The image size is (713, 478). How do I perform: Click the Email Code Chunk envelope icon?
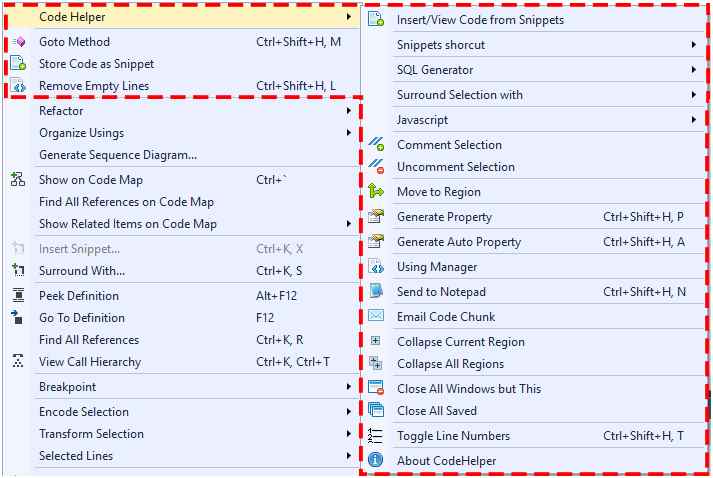tap(376, 316)
